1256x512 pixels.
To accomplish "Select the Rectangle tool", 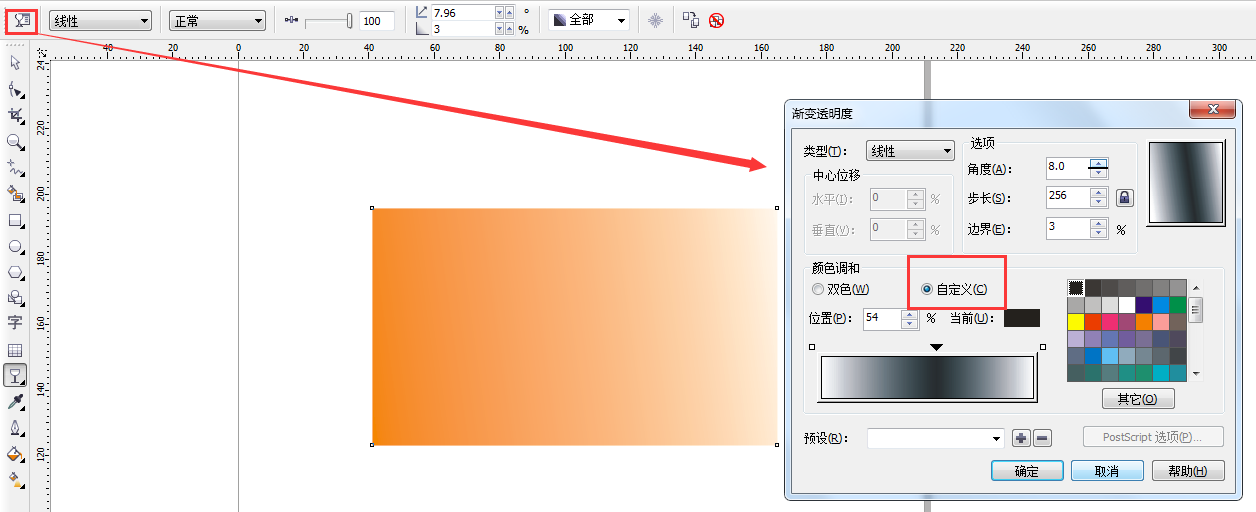I will coord(15,220).
